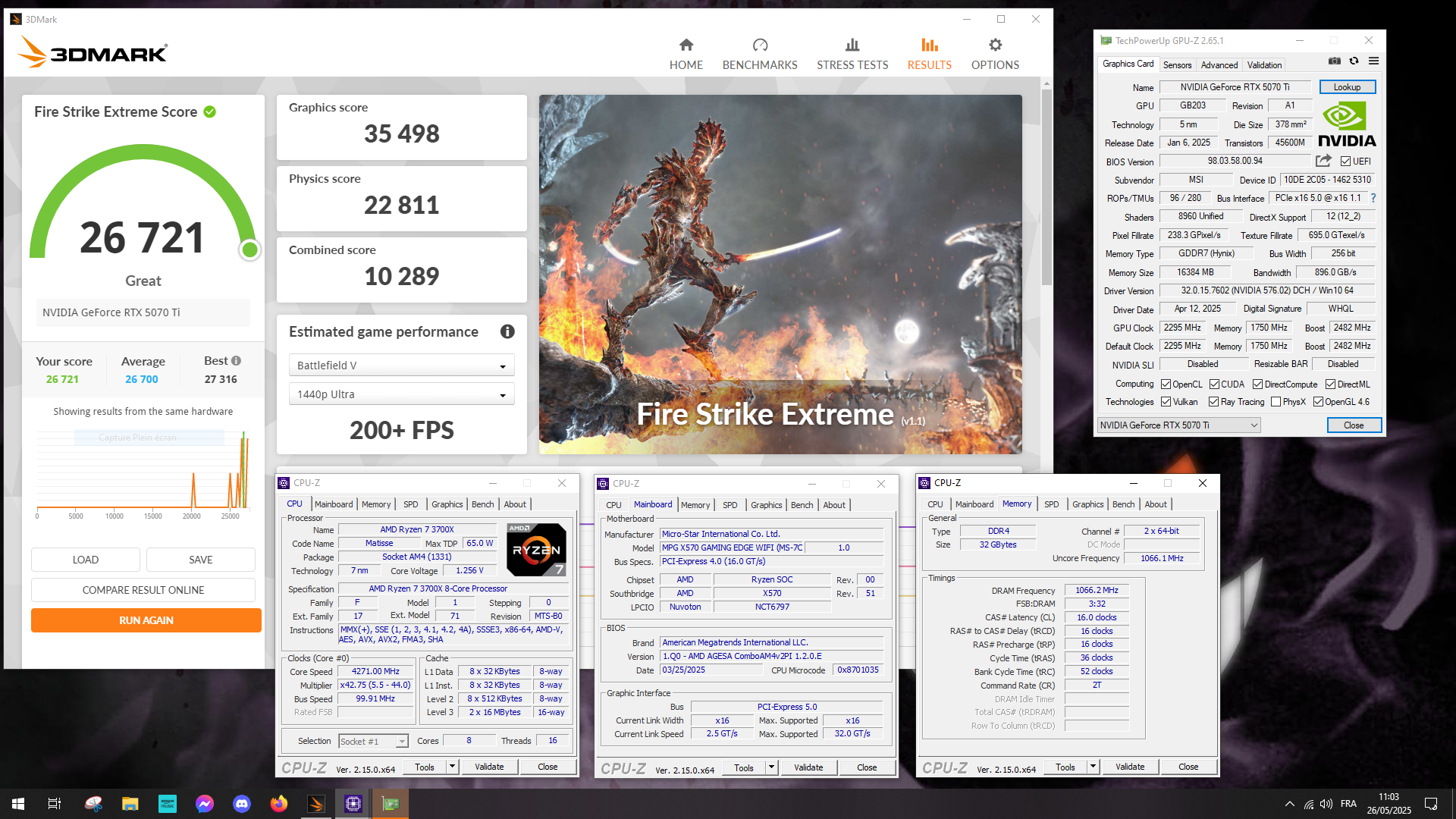Click Validate in Memory CPU-Z window

point(1130,767)
